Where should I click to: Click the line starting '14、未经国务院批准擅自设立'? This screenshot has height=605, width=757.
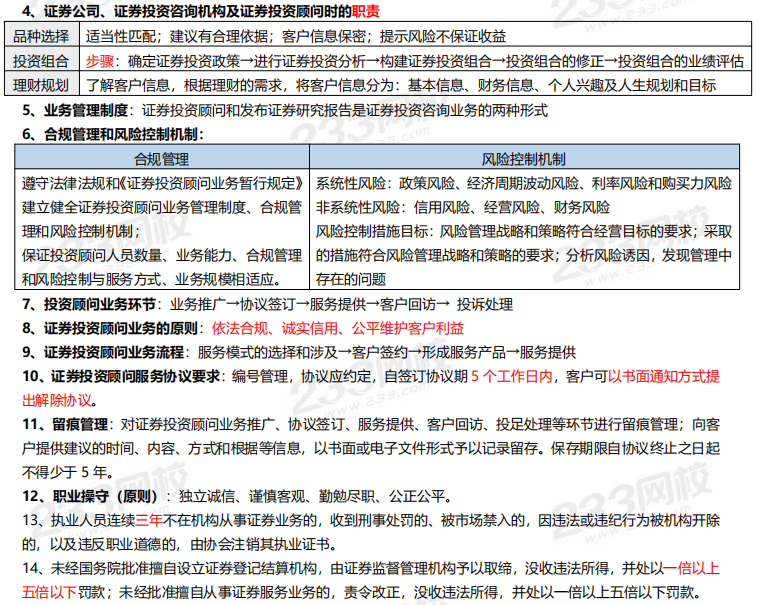pyautogui.click(x=371, y=568)
